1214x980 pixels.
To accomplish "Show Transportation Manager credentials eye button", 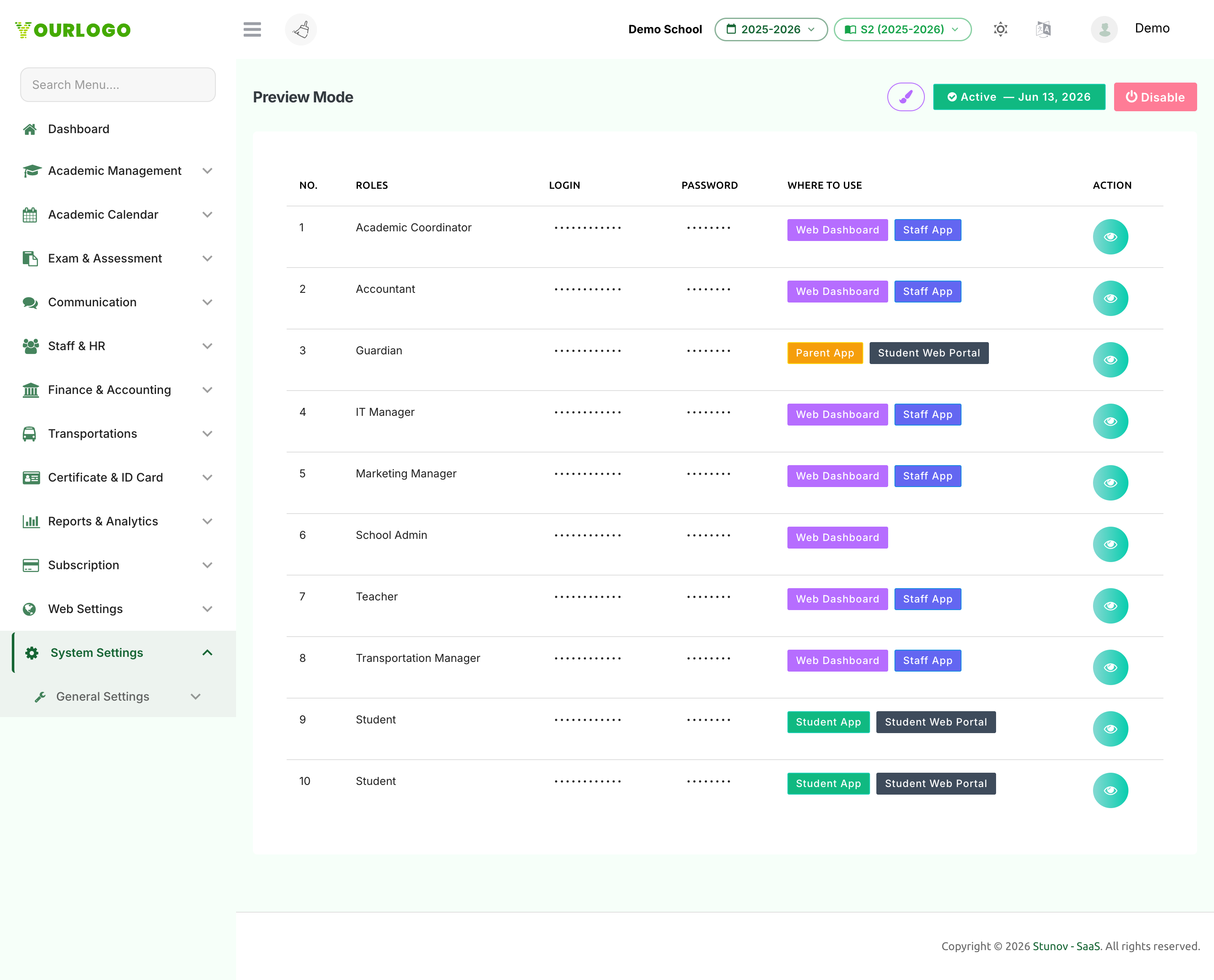I will pos(1110,668).
